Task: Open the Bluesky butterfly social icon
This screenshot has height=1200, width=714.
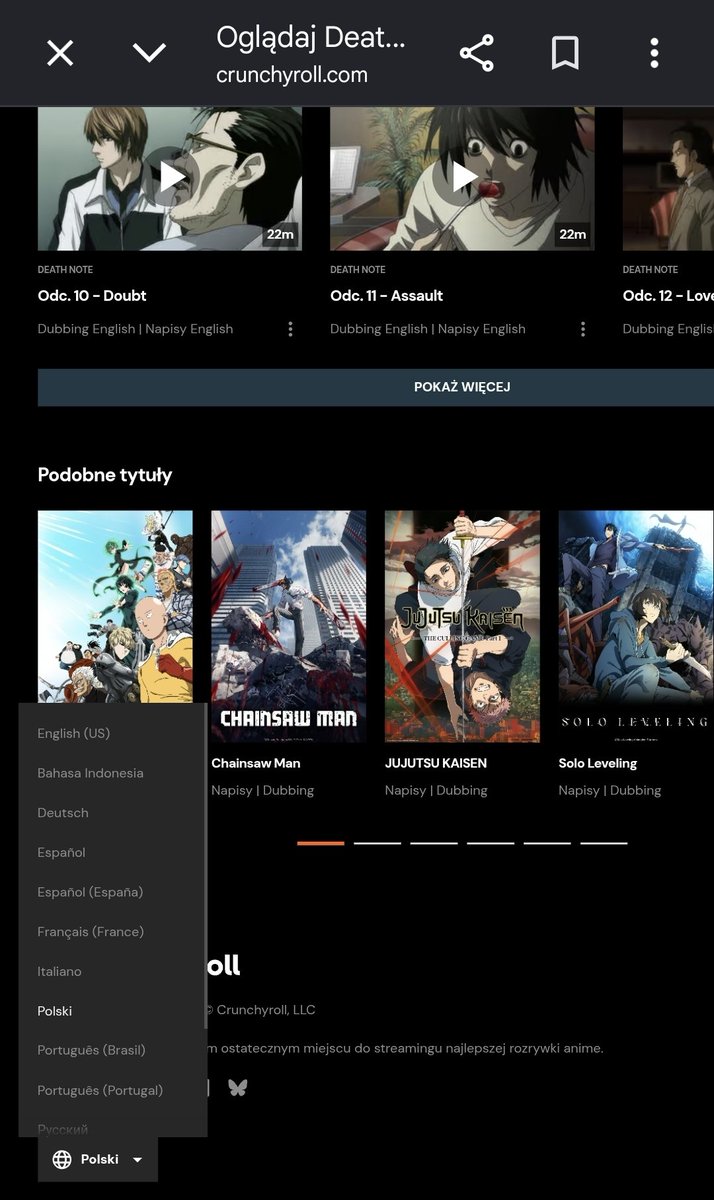Action: coord(237,1087)
